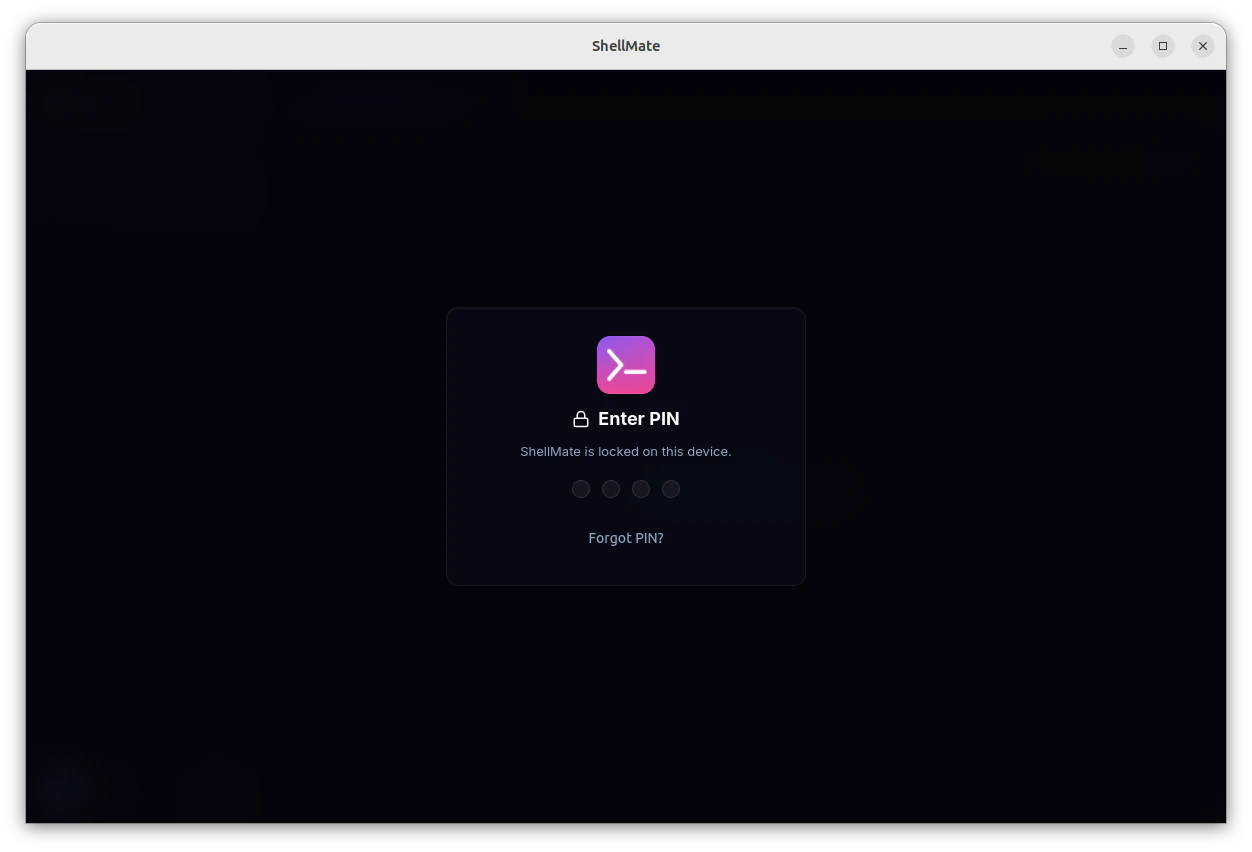Click the 'Enter PIN' heading text
Viewport: 1252px width, 852px height.
coord(639,419)
